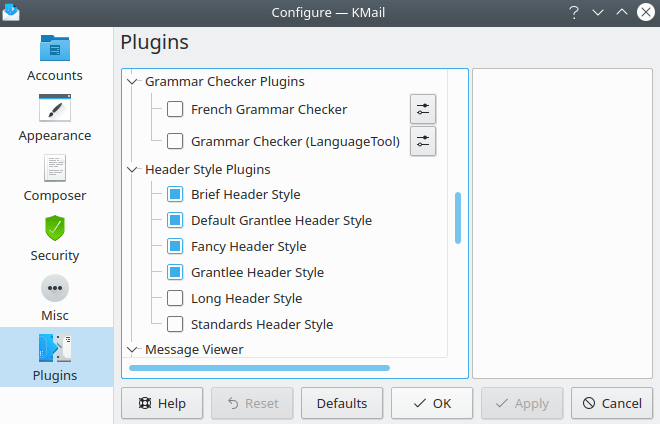
Task: Collapse the Grammar Checker Plugins group
Action: pos(133,82)
